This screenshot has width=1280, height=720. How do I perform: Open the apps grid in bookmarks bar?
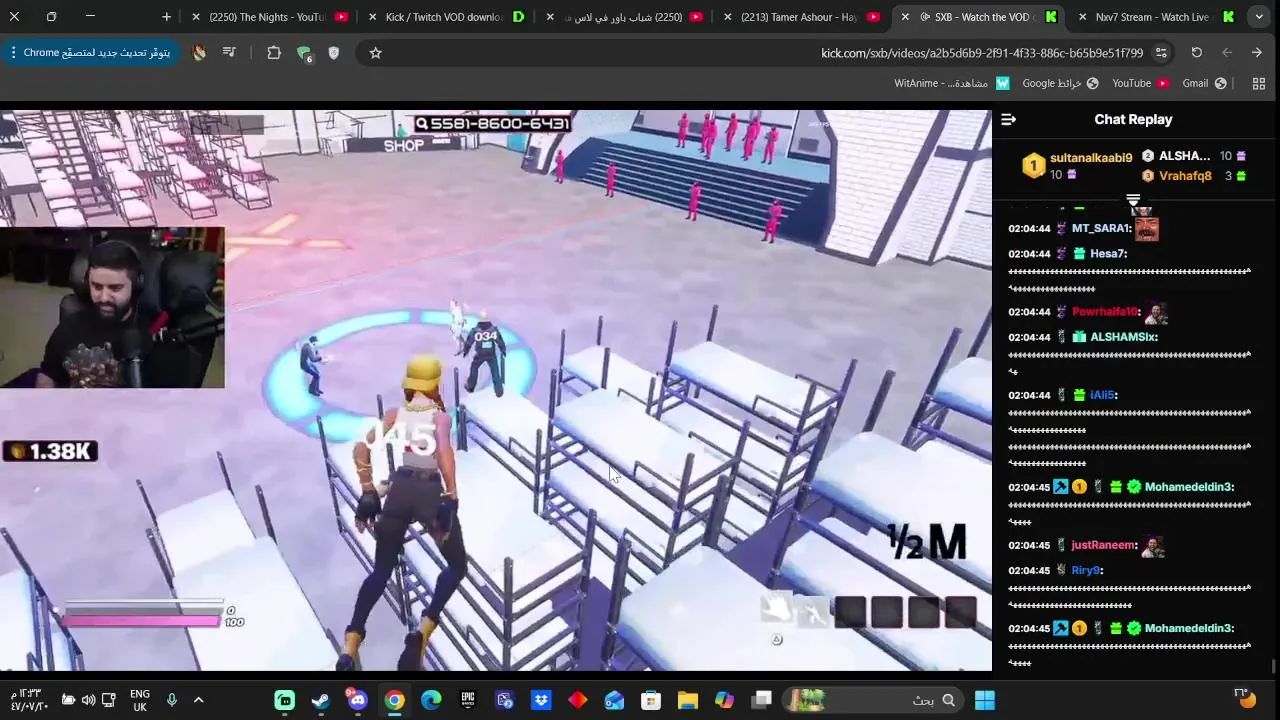click(x=1258, y=84)
